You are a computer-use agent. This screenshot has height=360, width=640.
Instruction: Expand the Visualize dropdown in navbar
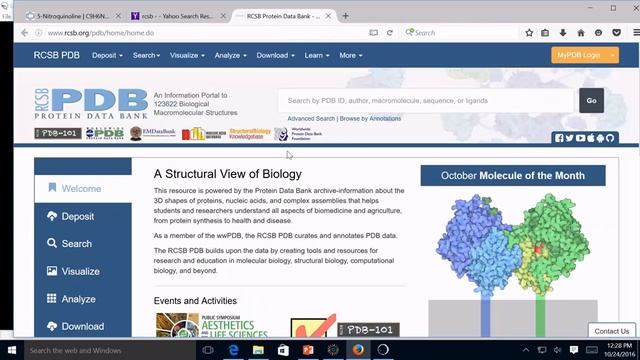point(187,55)
